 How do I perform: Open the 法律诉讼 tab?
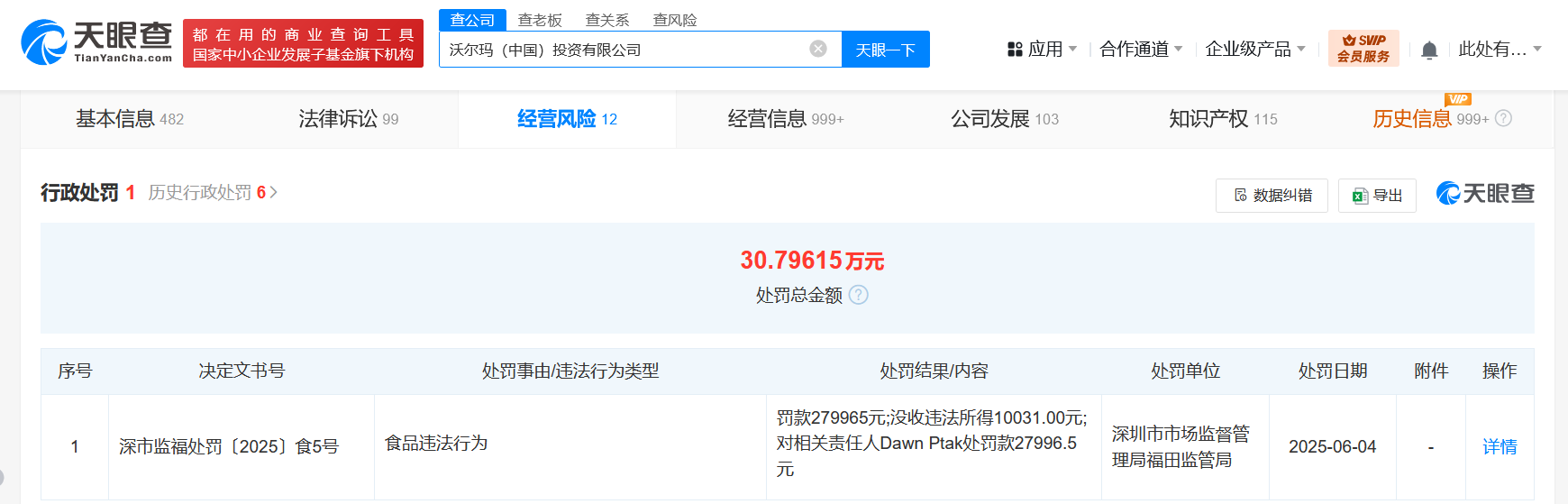point(349,118)
